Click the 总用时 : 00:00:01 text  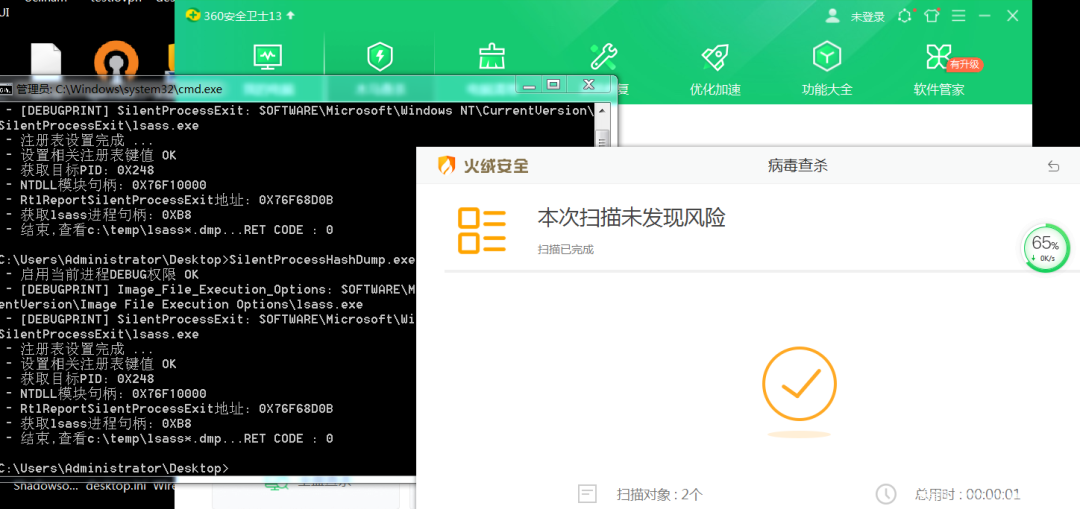tap(968, 495)
